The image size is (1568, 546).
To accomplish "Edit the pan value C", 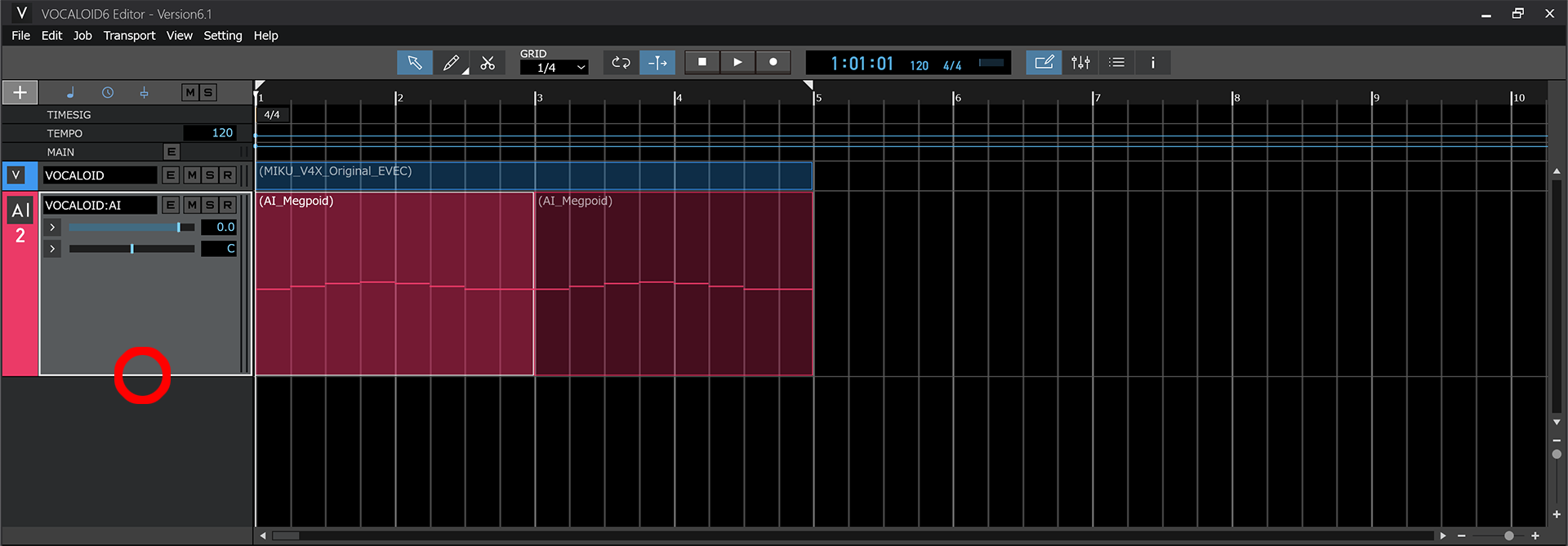I will 219,249.
